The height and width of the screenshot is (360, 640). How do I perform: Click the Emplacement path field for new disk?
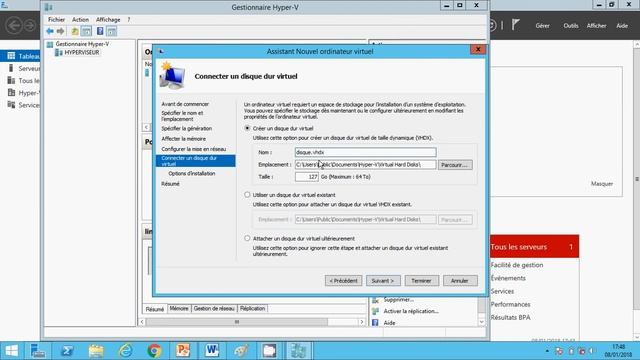[x=365, y=164]
